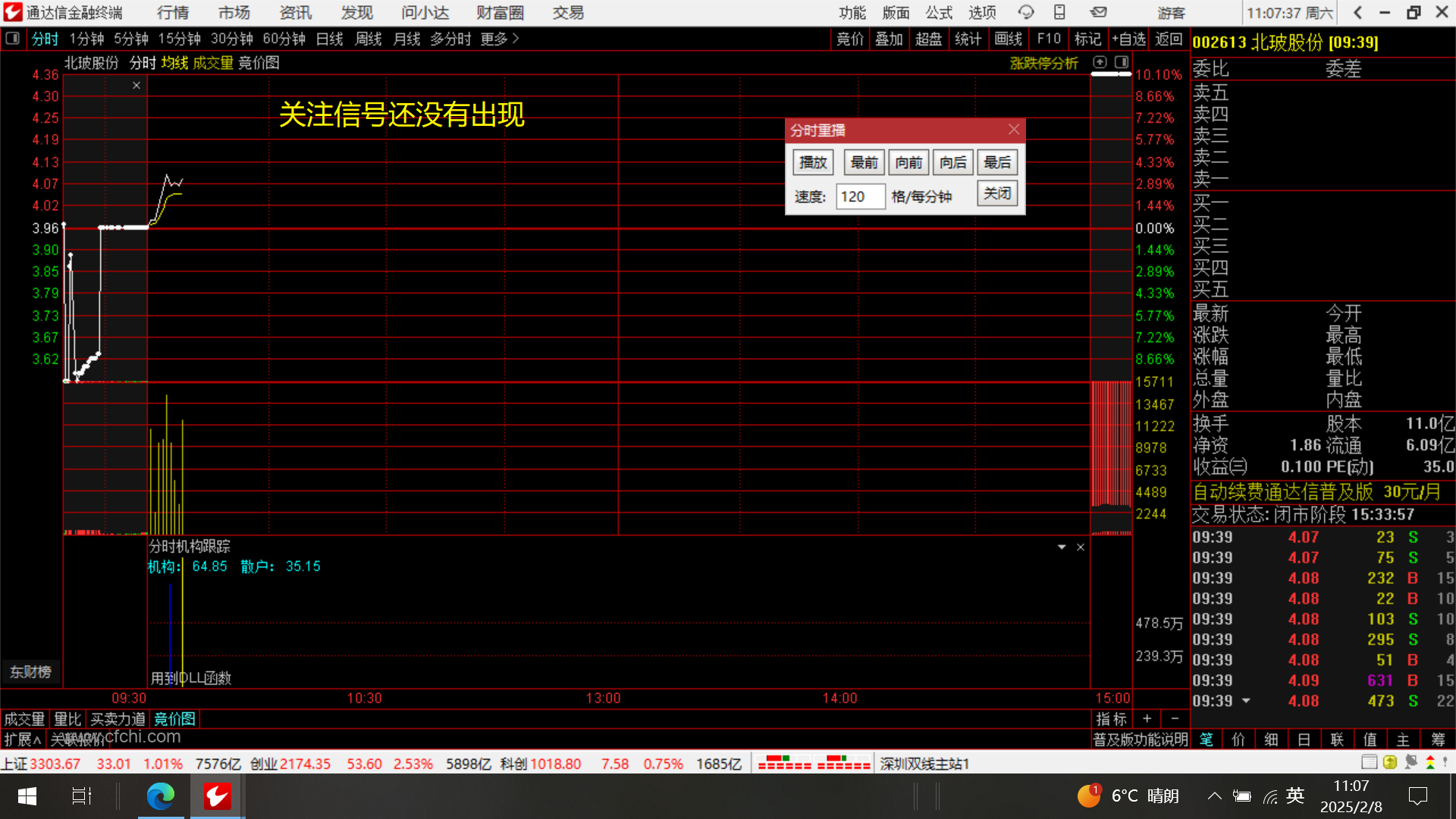Open the 公式 menu
The image size is (1456, 819).
(x=939, y=12)
